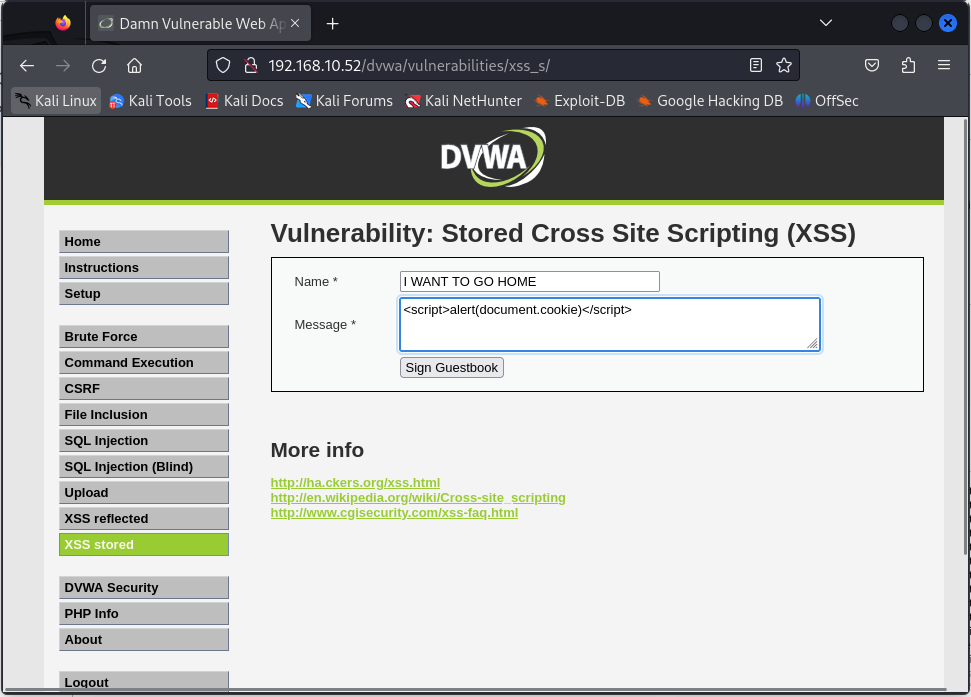Viewport: 971px width, 697px height.
Task: Select the Damn Vulnerable Web App tab
Action: 201,24
